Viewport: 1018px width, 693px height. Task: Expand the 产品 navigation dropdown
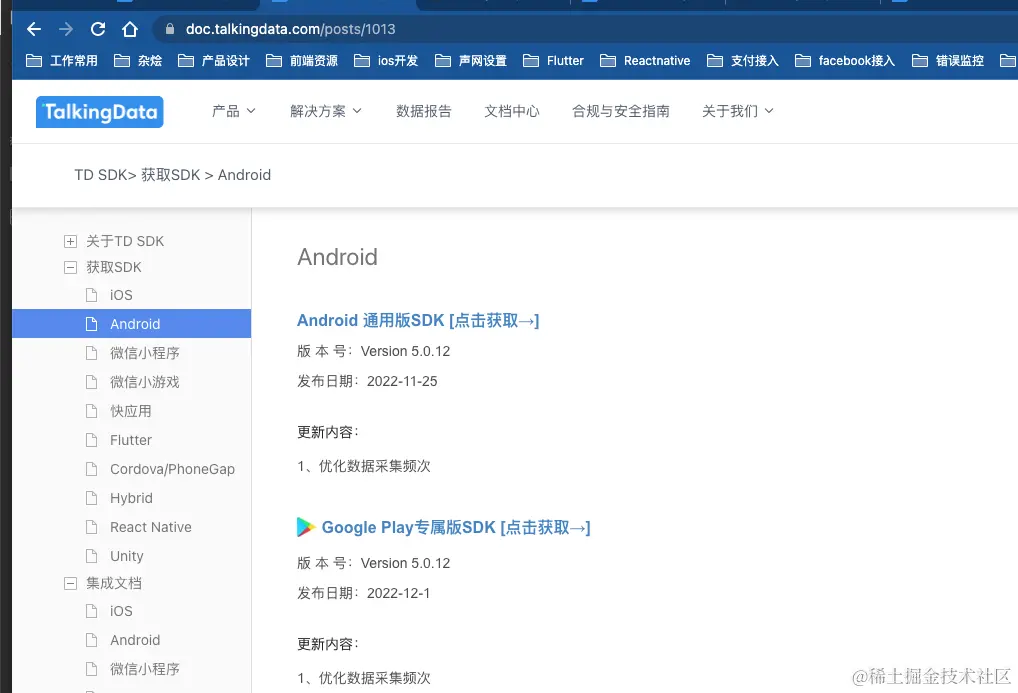point(233,111)
